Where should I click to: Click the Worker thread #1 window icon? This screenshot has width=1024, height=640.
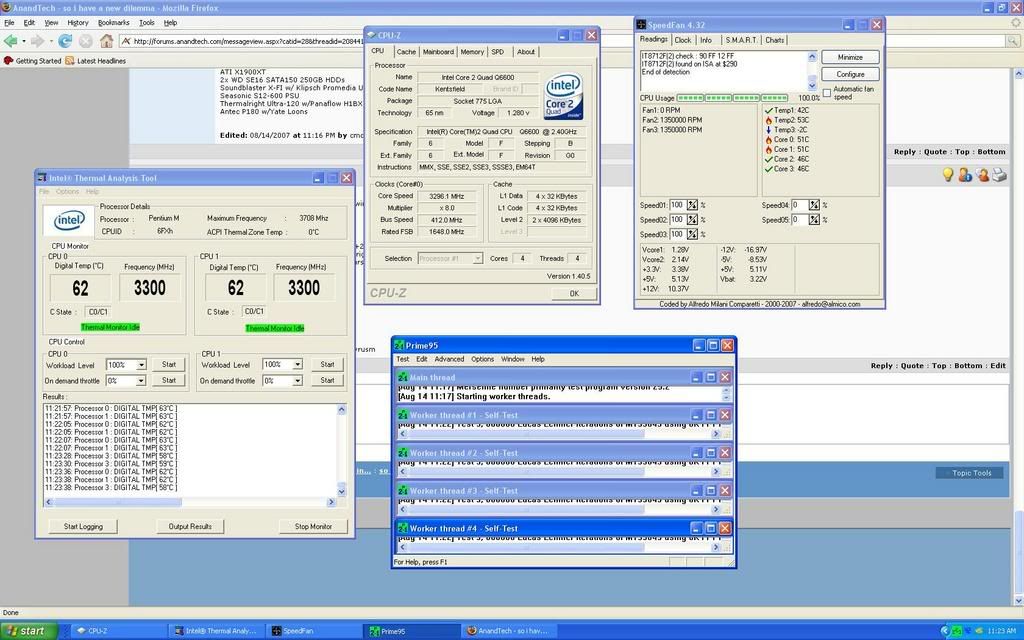pyautogui.click(x=403, y=415)
